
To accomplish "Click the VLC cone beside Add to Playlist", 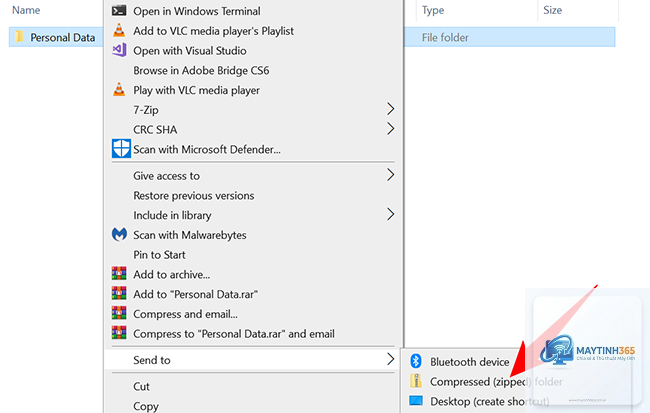I will pyautogui.click(x=119, y=30).
